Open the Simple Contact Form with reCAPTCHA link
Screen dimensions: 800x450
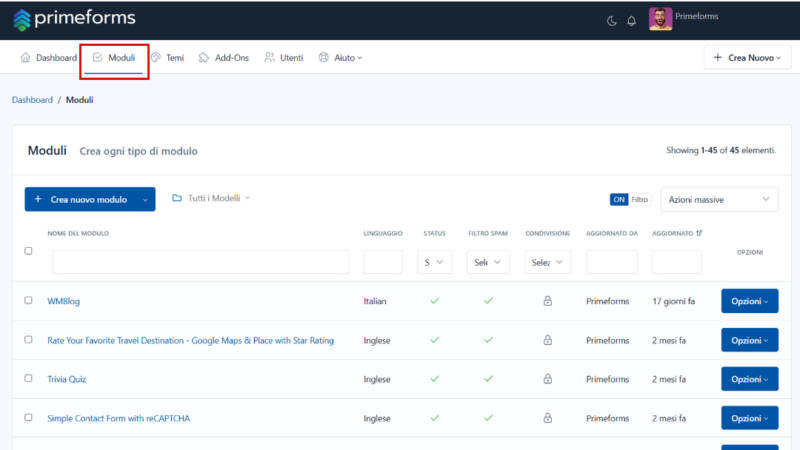click(118, 418)
